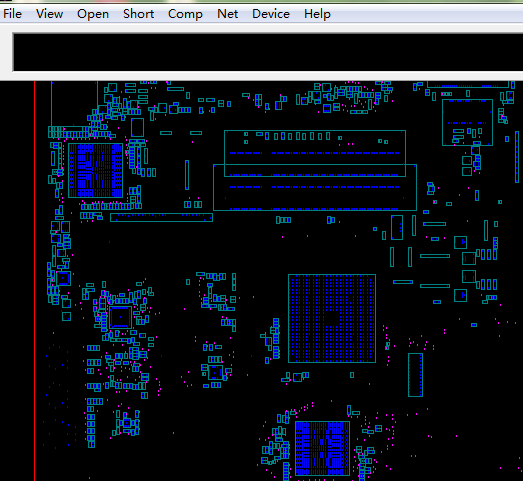Select the BGA chip cut off by the bottom edge
This screenshot has width=523, height=481.
click(322, 448)
